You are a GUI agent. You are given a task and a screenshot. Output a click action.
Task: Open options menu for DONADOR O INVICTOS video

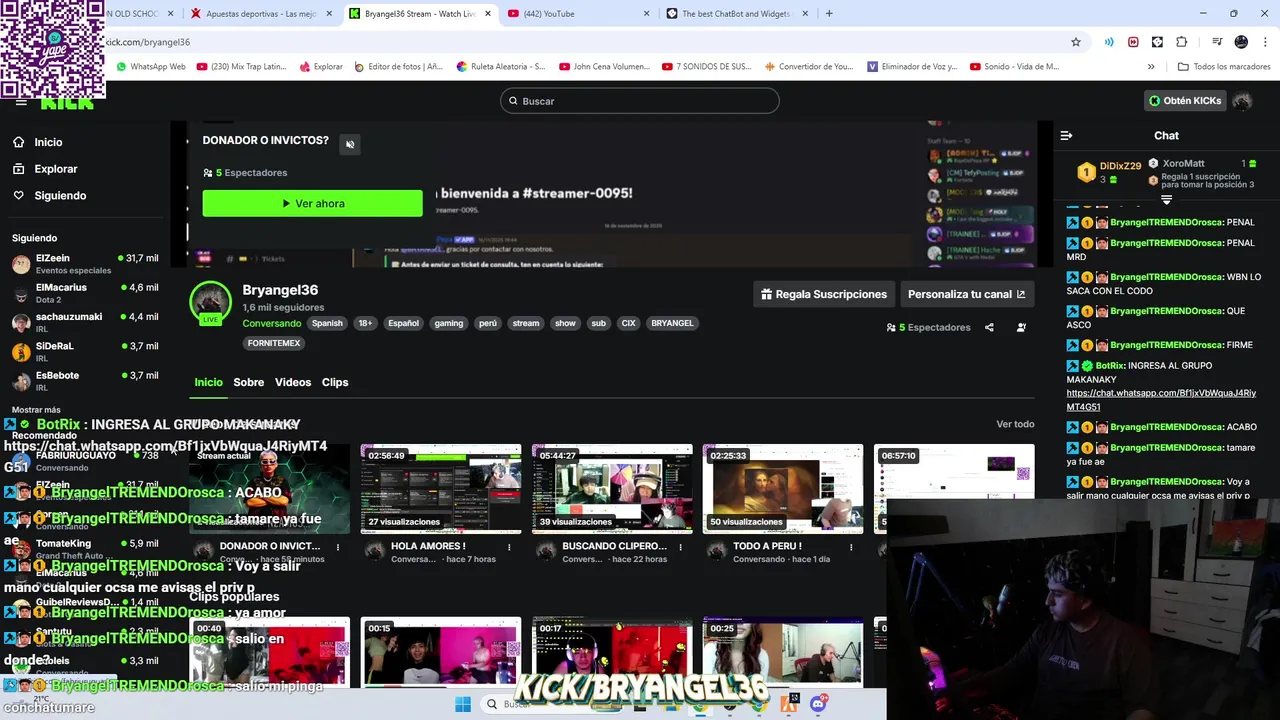tap(338, 547)
